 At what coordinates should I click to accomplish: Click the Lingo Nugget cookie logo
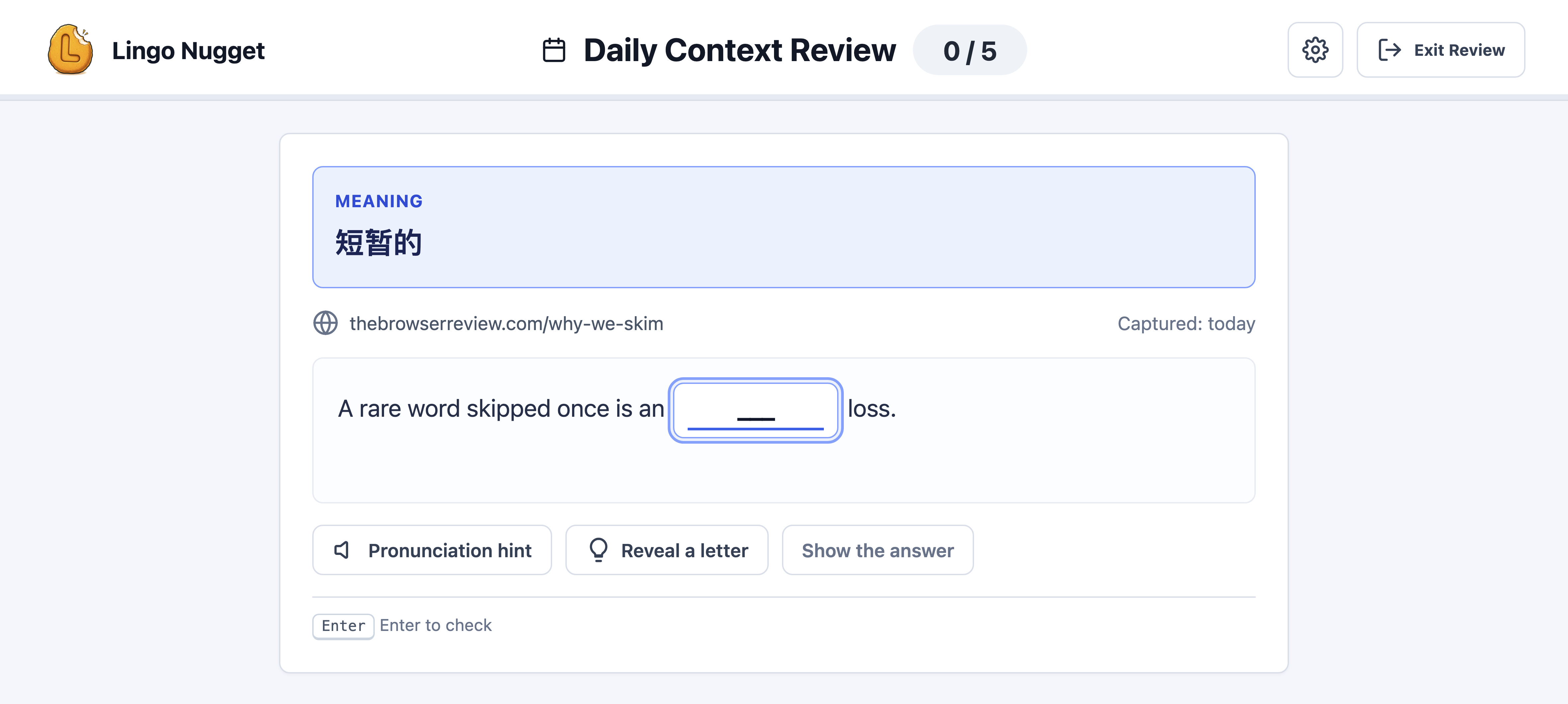tap(70, 49)
